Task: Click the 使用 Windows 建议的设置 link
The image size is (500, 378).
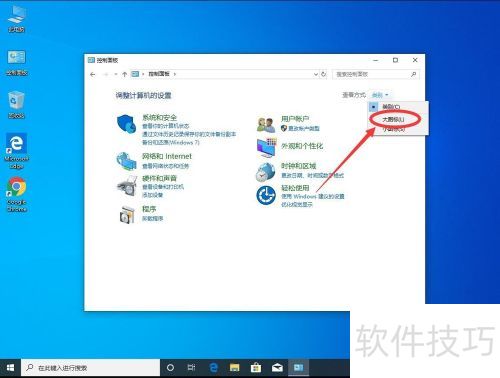Action: 313,196
